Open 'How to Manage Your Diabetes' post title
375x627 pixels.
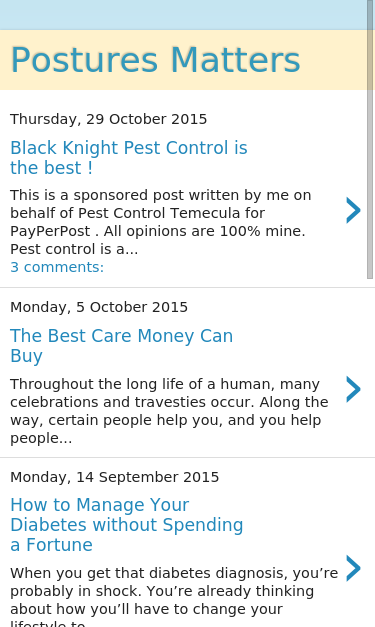(127, 525)
